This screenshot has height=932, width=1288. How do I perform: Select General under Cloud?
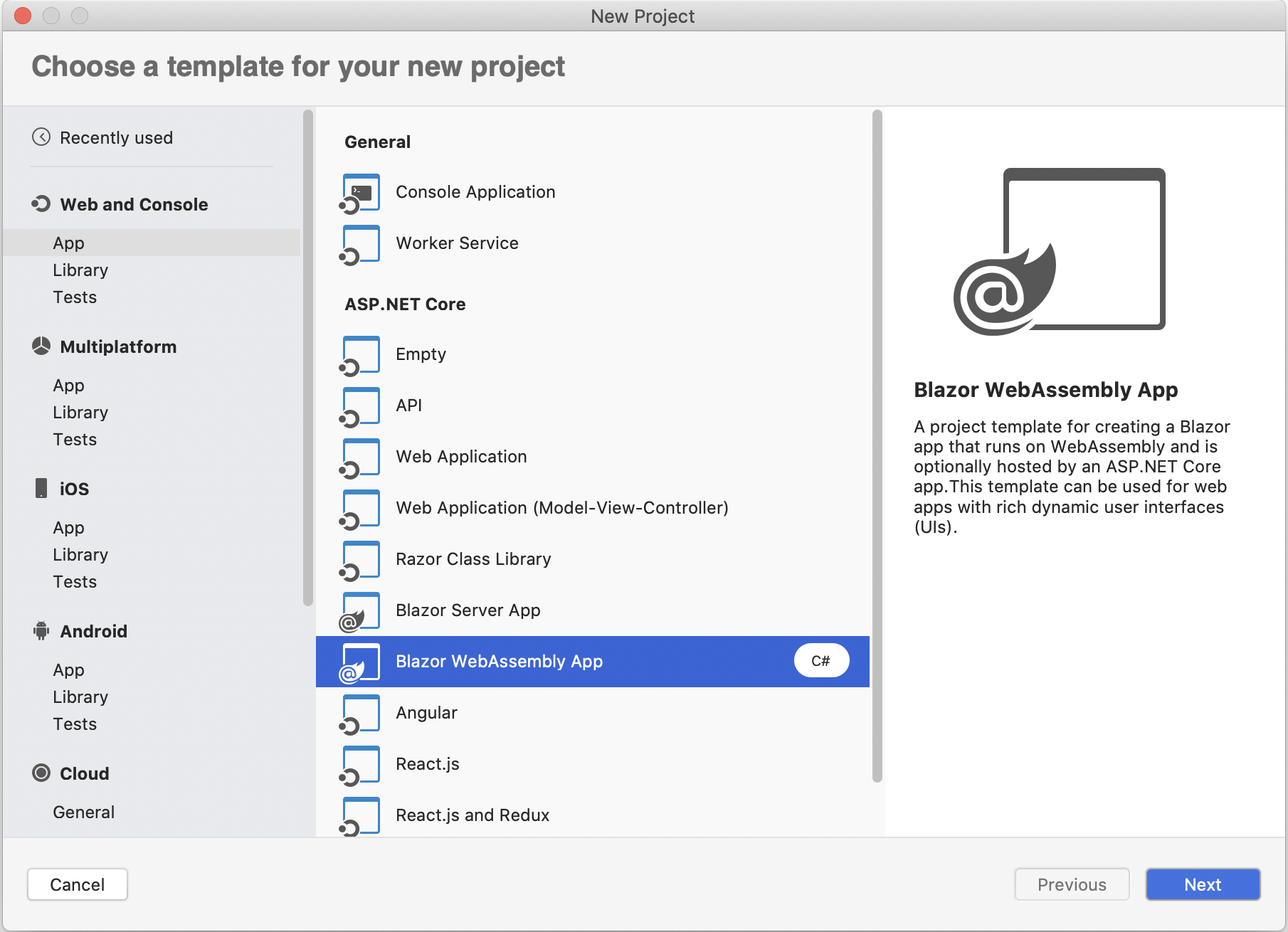click(x=83, y=812)
